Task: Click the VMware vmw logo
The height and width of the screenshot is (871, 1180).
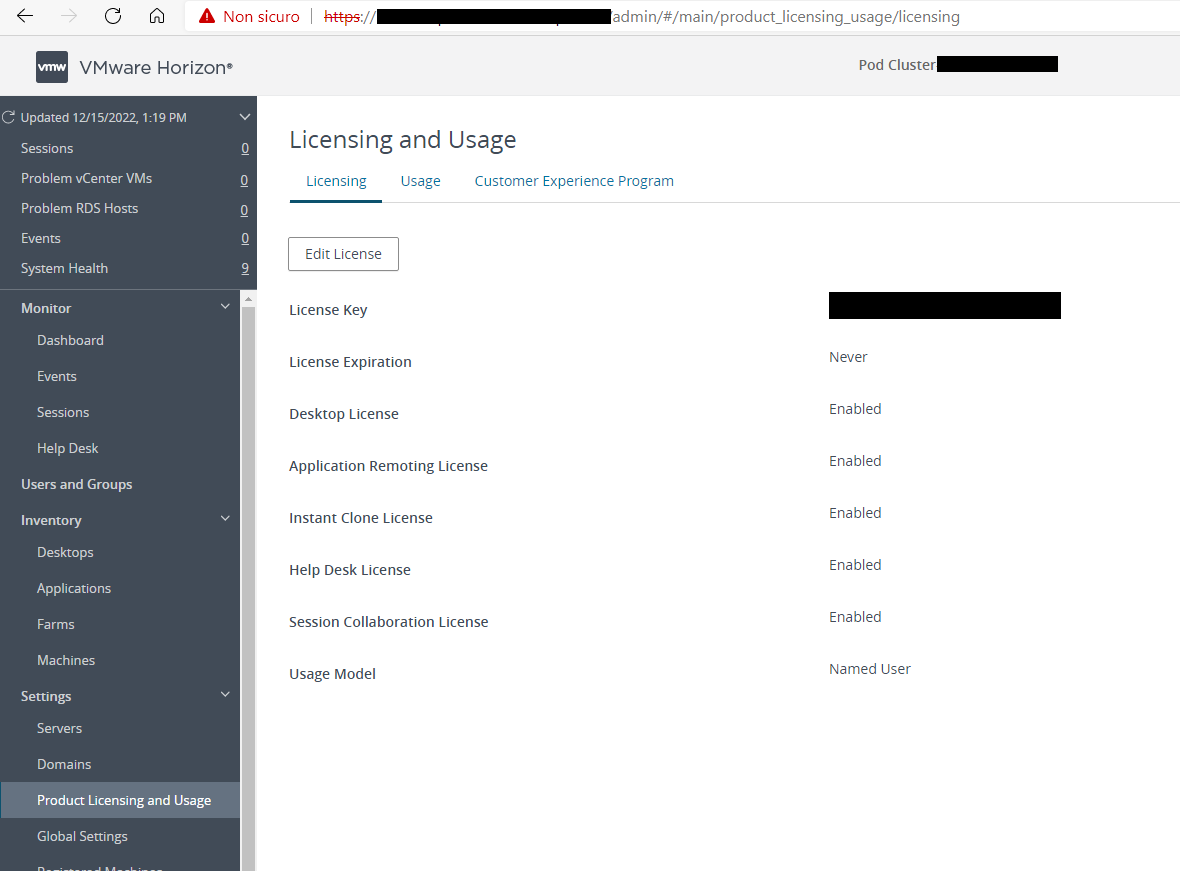Action: tap(52, 67)
